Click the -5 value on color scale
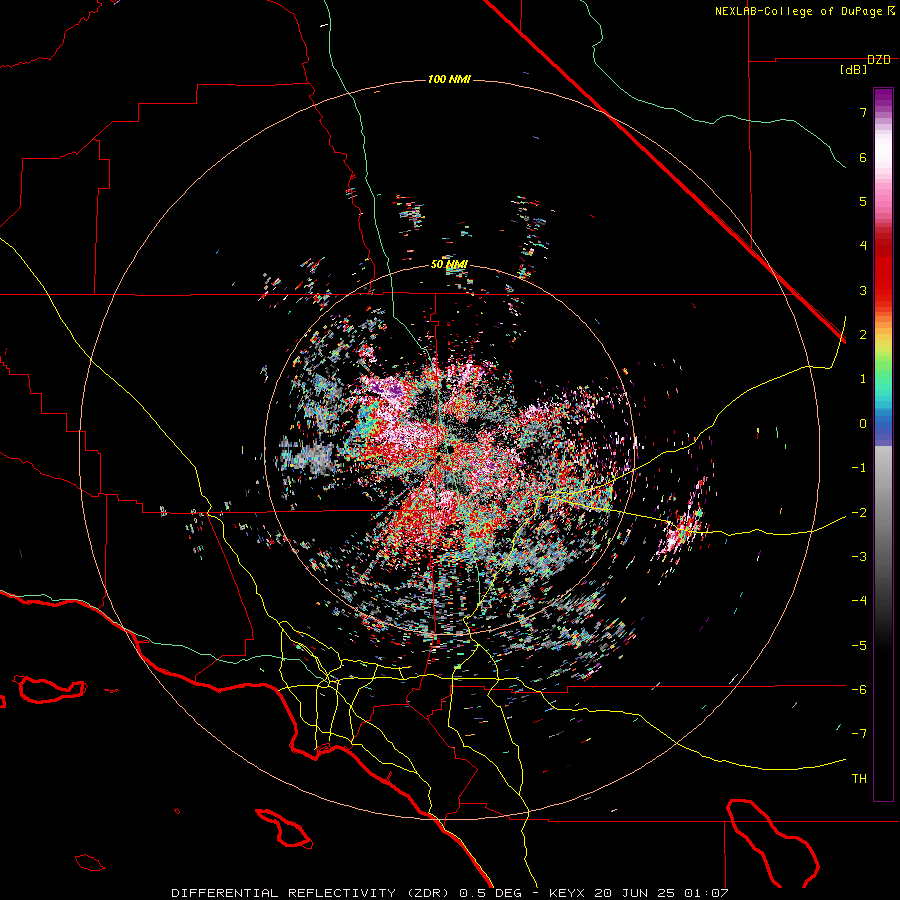Viewport: 900px width, 900px height. 859,645
